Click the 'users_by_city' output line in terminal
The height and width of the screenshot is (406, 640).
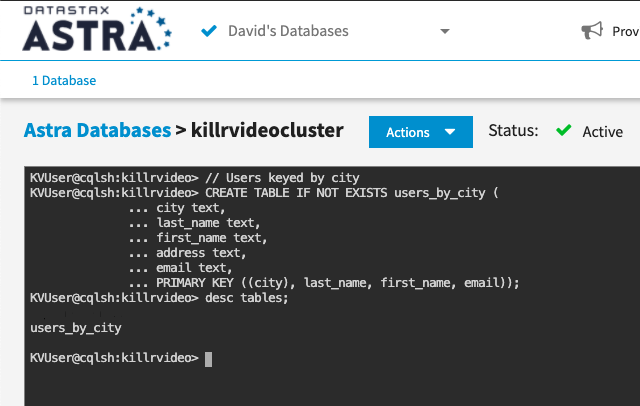coord(76,328)
